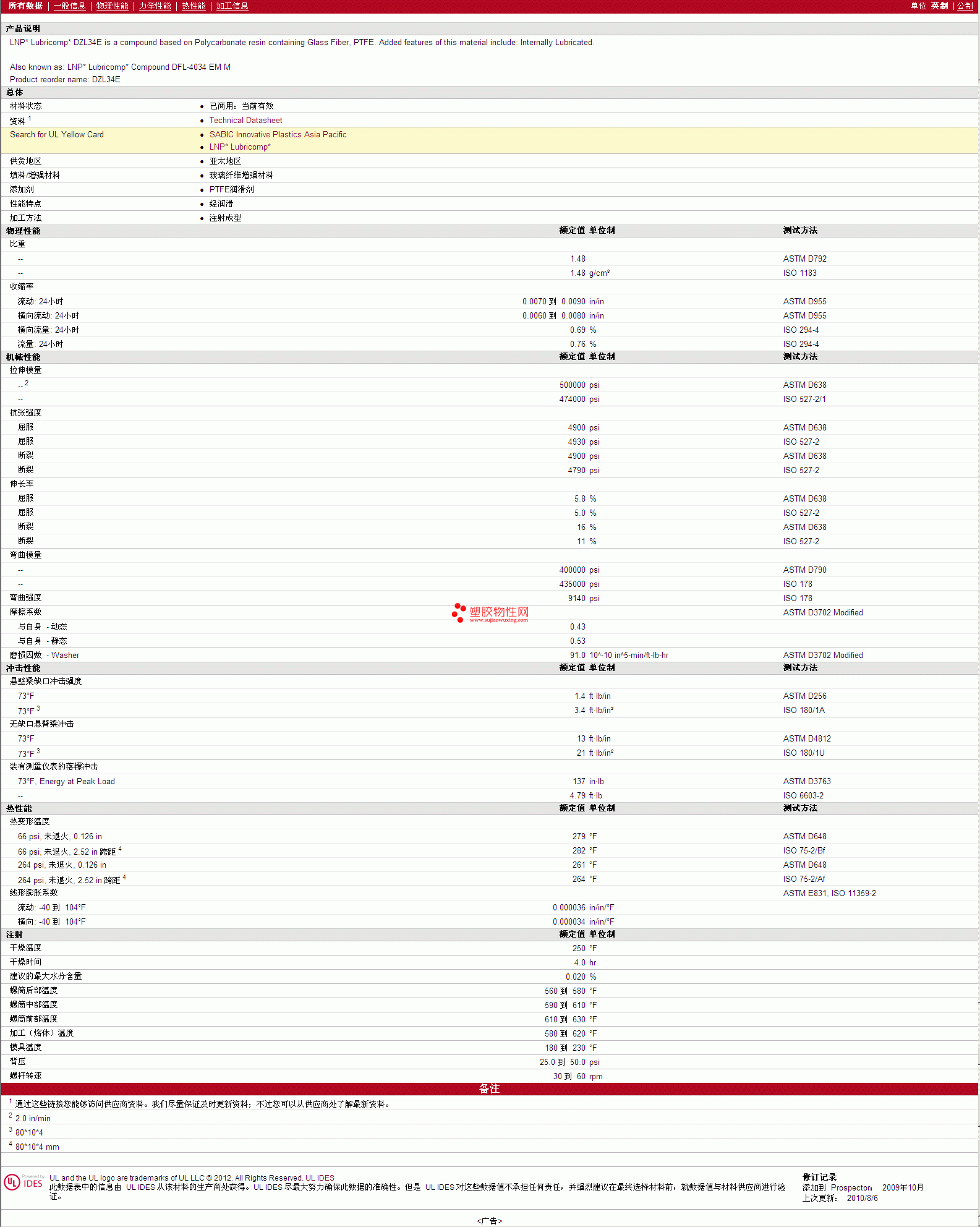Select 英制 units
The image size is (980, 1227).
coord(940,6)
